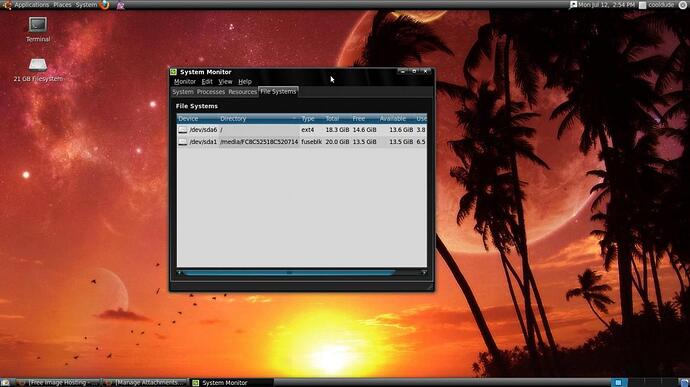The image size is (690, 387).
Task: Open the Help menu
Action: point(245,81)
